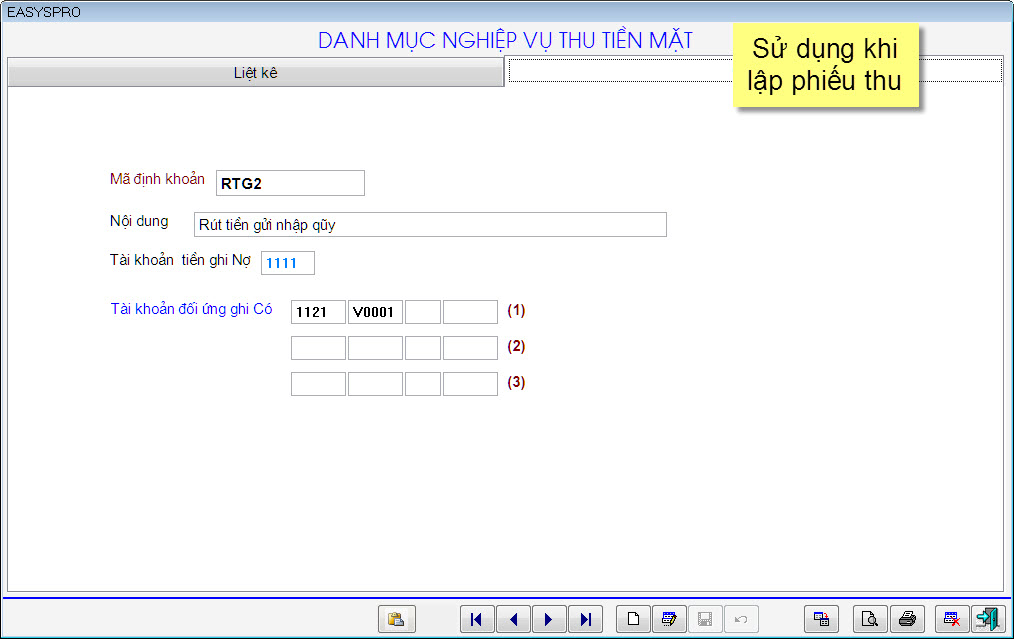Click the credit account field showing 1121
The image size is (1014, 639).
click(318, 312)
